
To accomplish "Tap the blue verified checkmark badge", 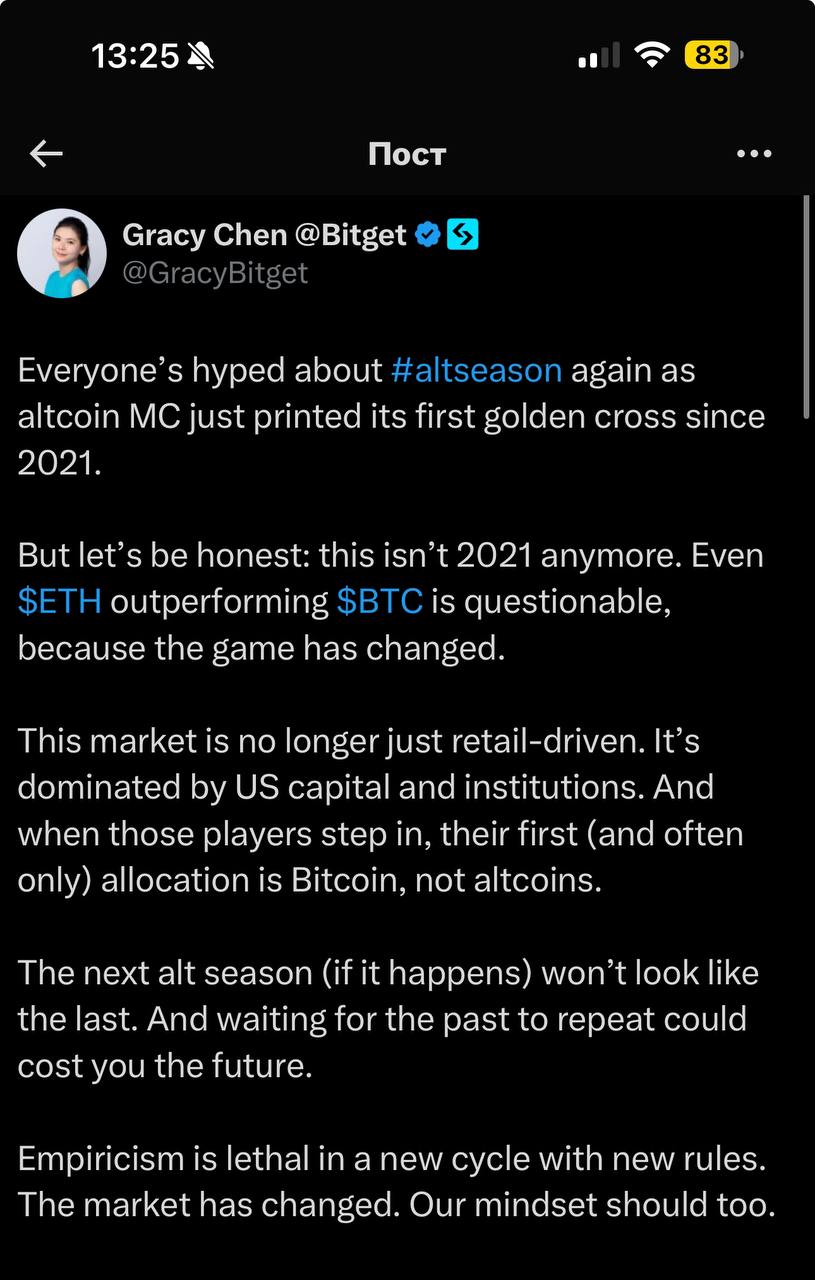I will click(x=428, y=235).
